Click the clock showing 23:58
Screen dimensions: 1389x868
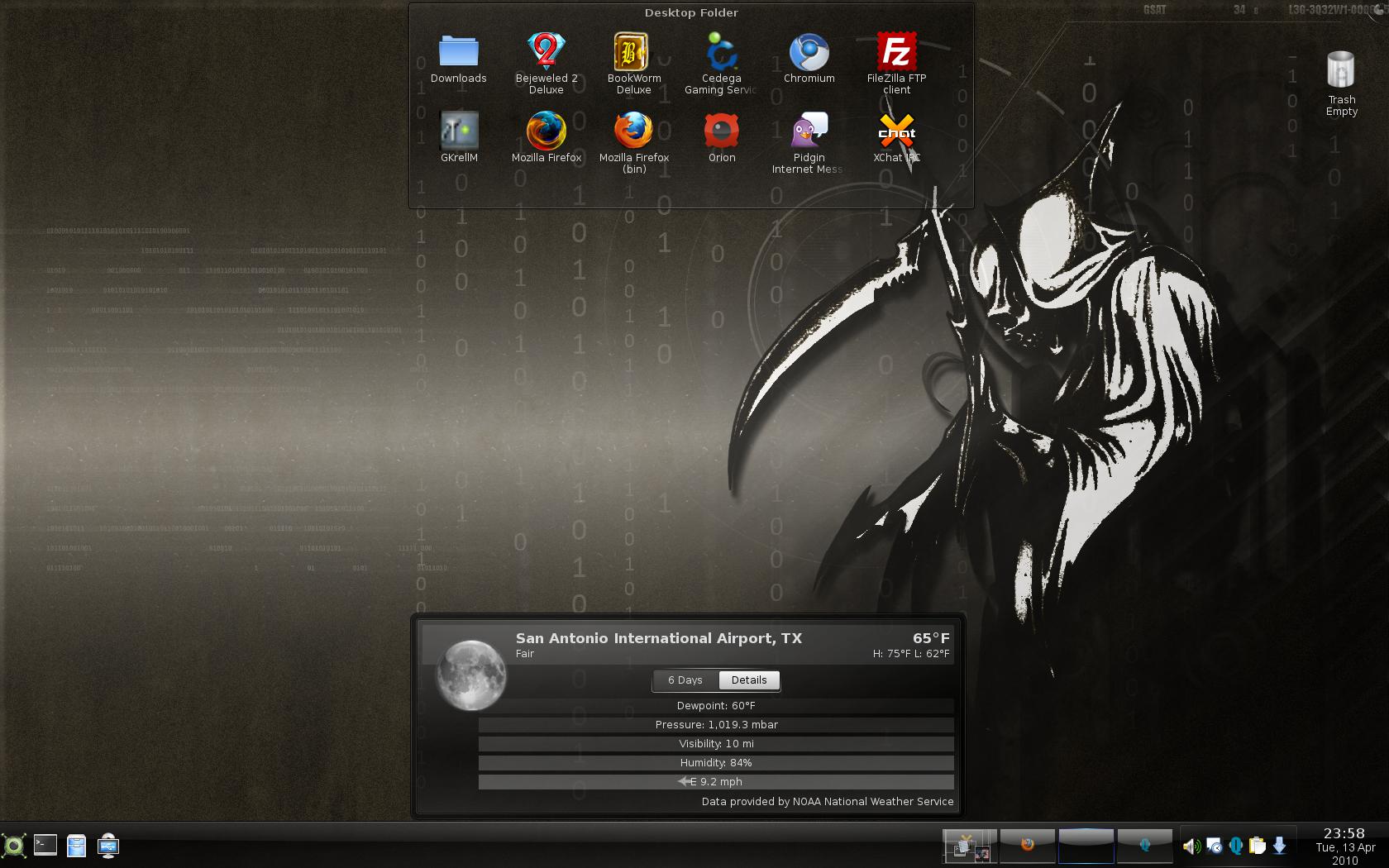[x=1344, y=834]
